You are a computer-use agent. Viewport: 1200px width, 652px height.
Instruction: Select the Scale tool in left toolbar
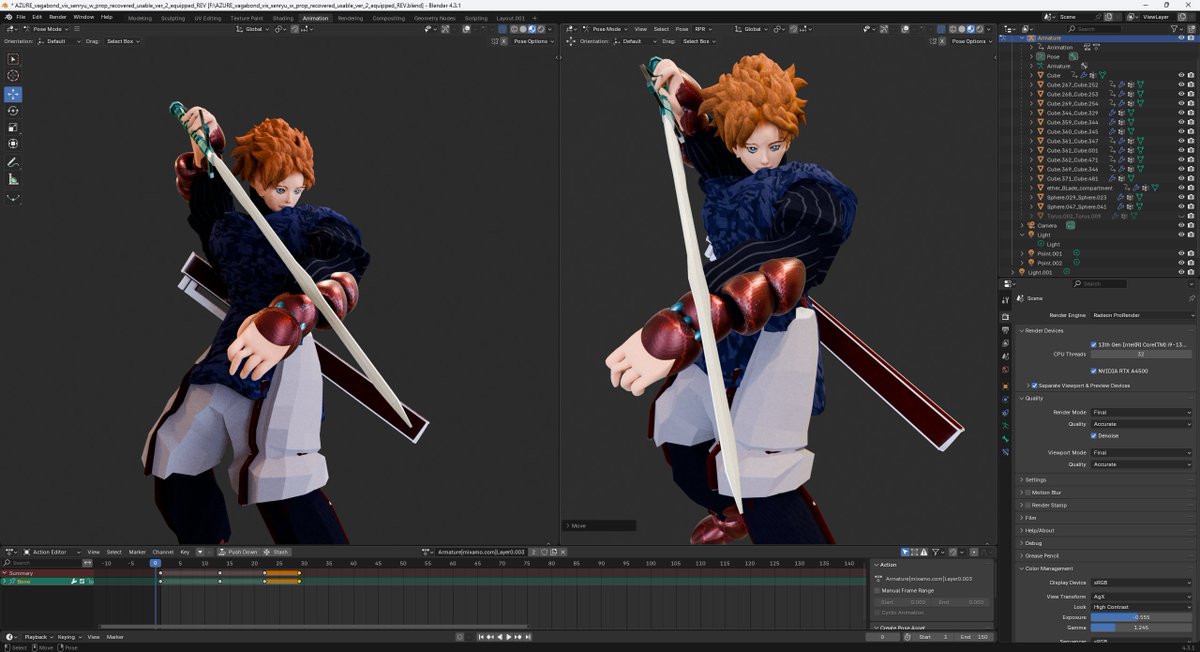point(13,128)
